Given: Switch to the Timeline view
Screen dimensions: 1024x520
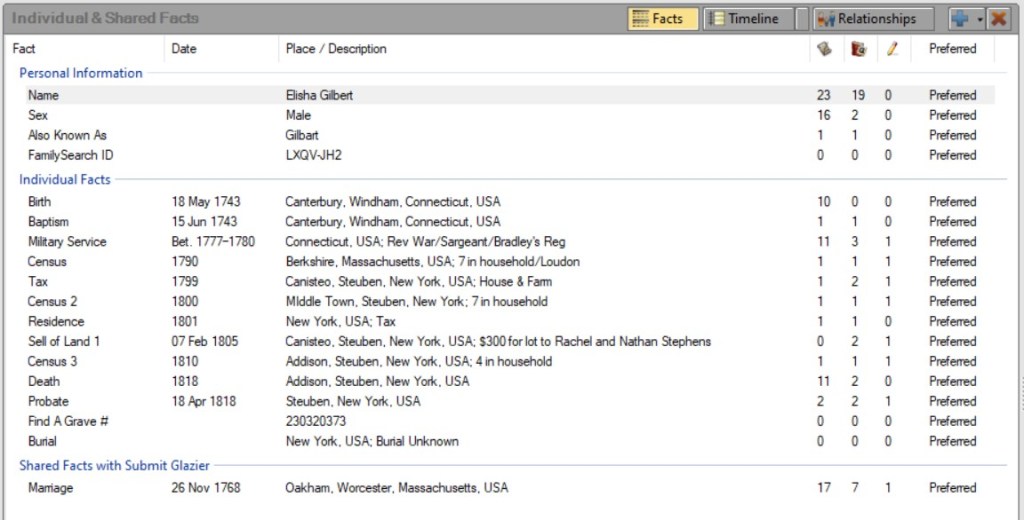Looking at the screenshot, I should 743,19.
